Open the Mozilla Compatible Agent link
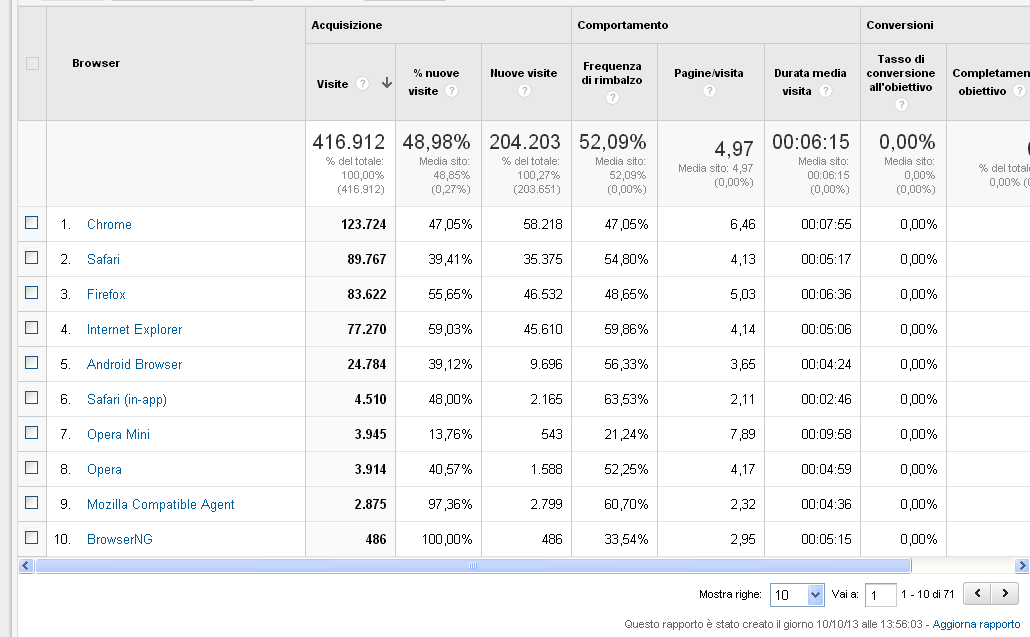The width and height of the screenshot is (1030, 637). coord(160,504)
